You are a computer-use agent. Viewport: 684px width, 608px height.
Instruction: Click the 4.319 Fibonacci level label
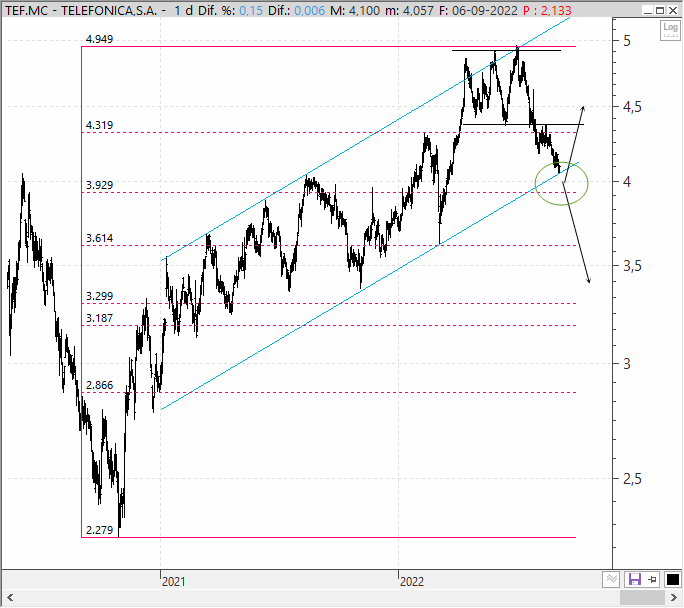tap(99, 125)
